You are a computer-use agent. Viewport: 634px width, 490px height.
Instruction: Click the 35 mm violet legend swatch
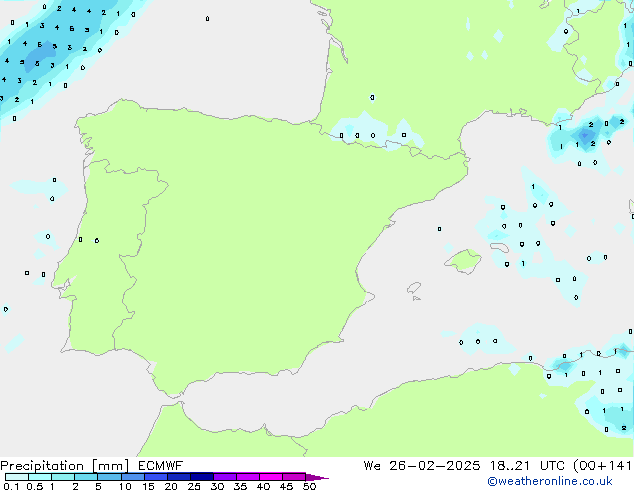pos(247,477)
